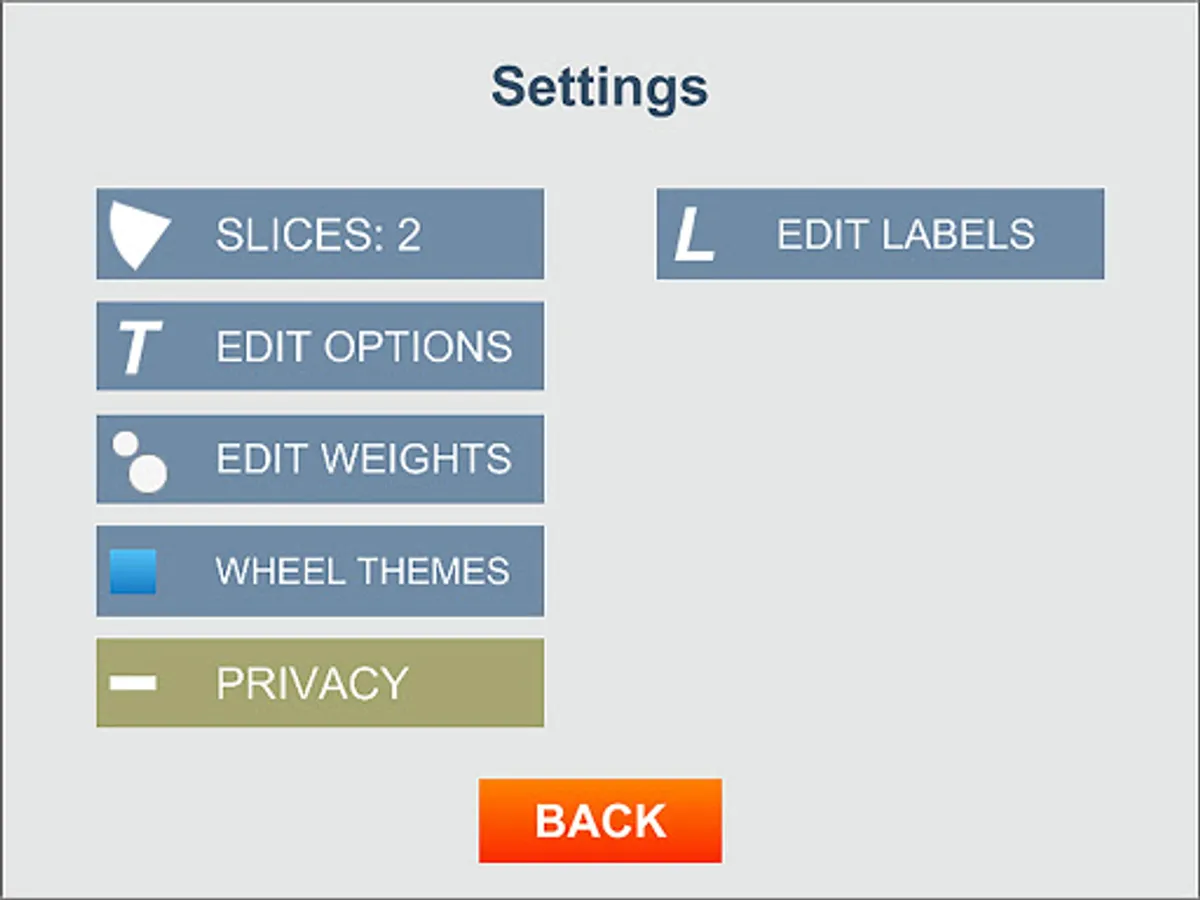Click the Settings title heading
Image resolution: width=1200 pixels, height=900 pixels.
[600, 88]
